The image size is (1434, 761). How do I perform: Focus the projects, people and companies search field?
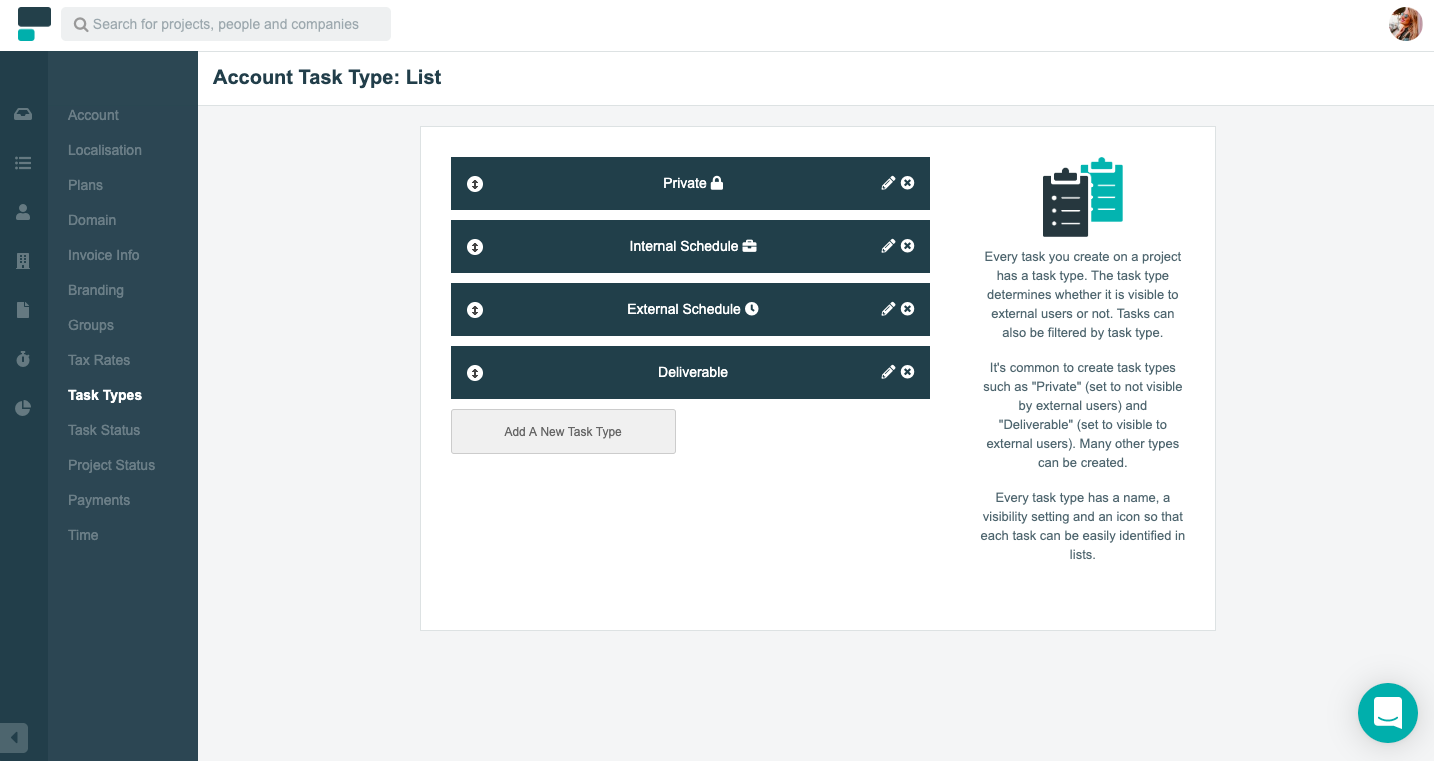tap(226, 24)
